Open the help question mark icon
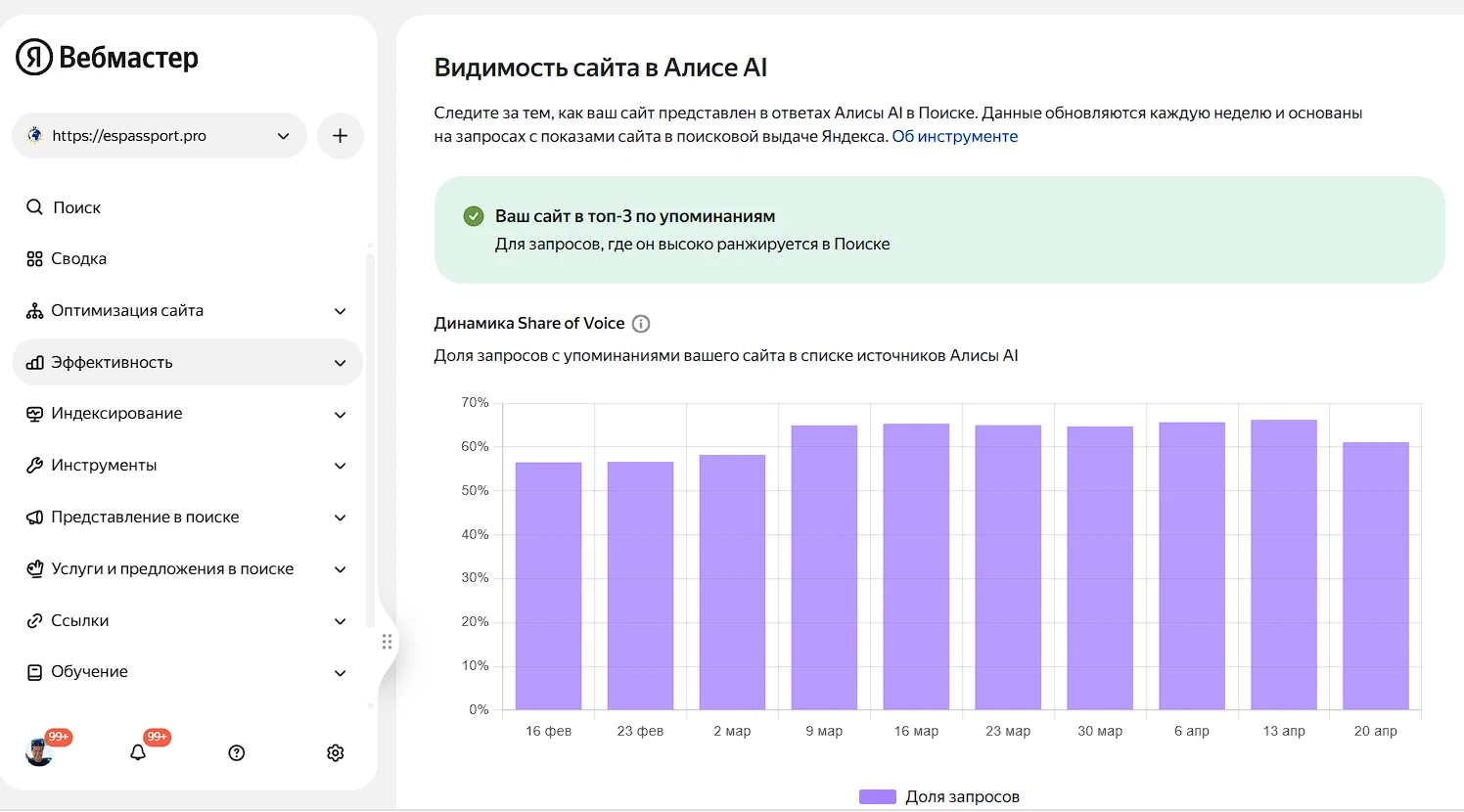 pyautogui.click(x=237, y=752)
